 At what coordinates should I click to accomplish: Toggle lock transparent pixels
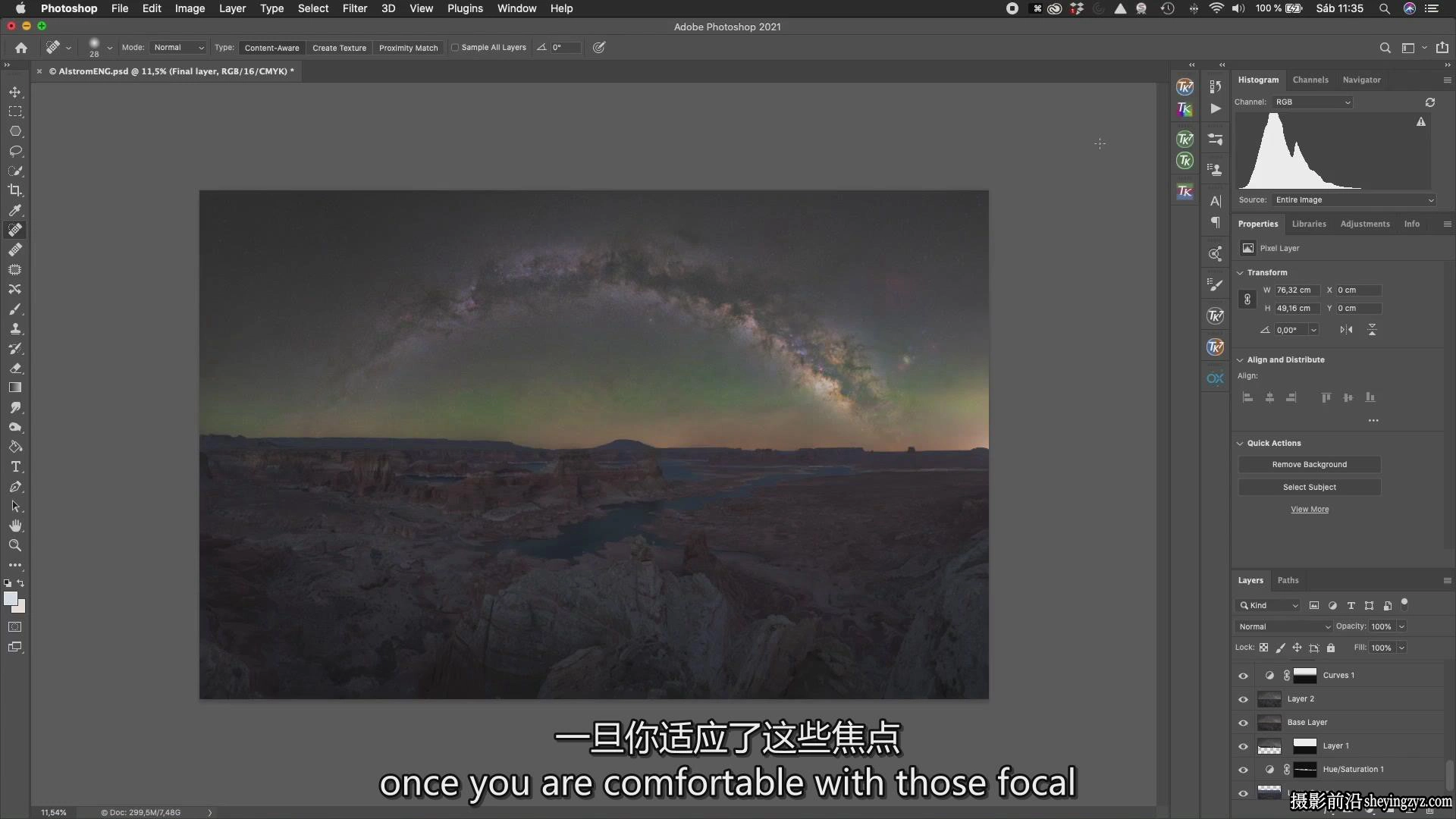pos(1263,648)
